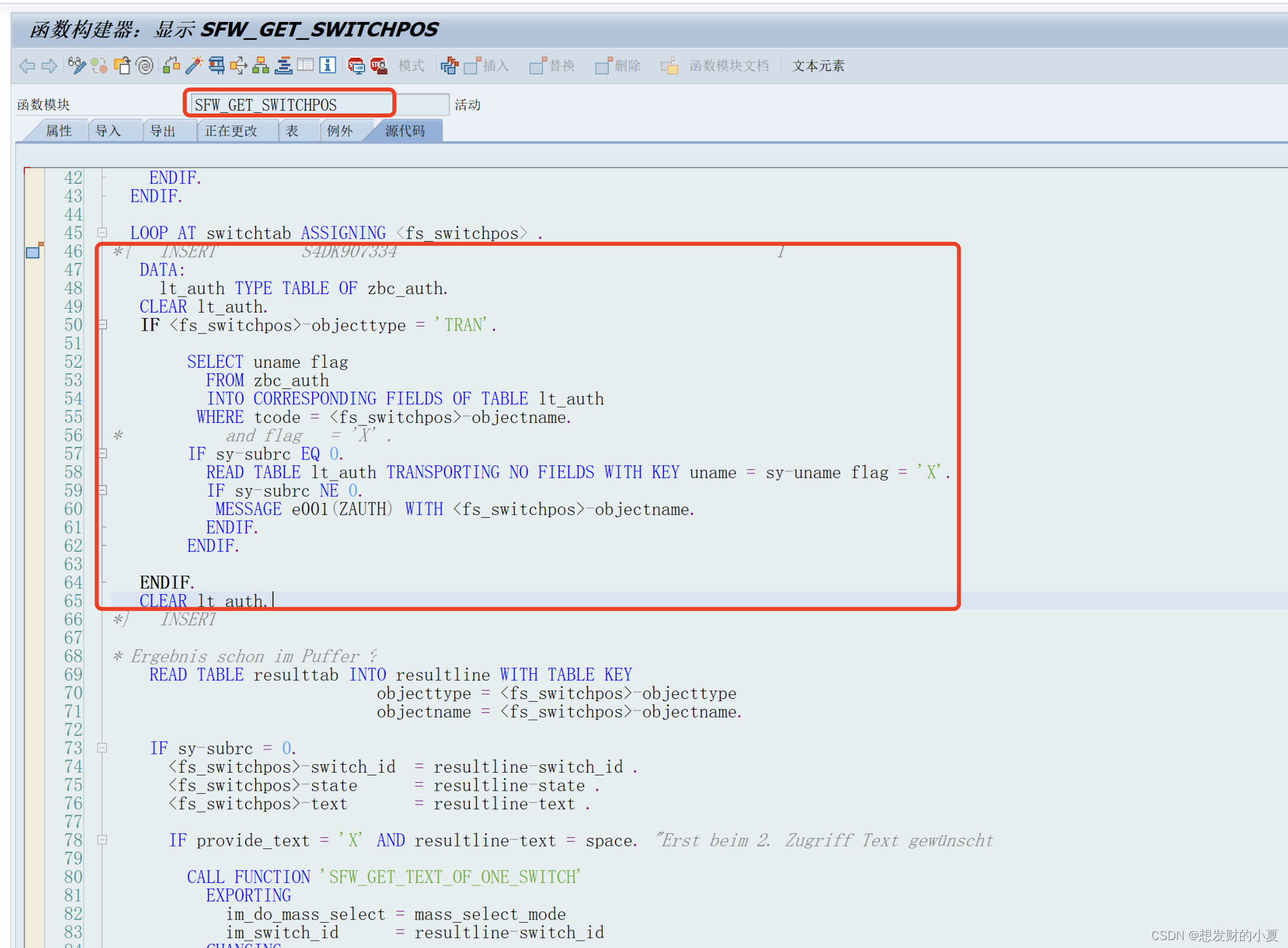Screen dimensions: 1288x948
Task: Collapse the IF provide_text block at line 78
Action: coord(102,840)
